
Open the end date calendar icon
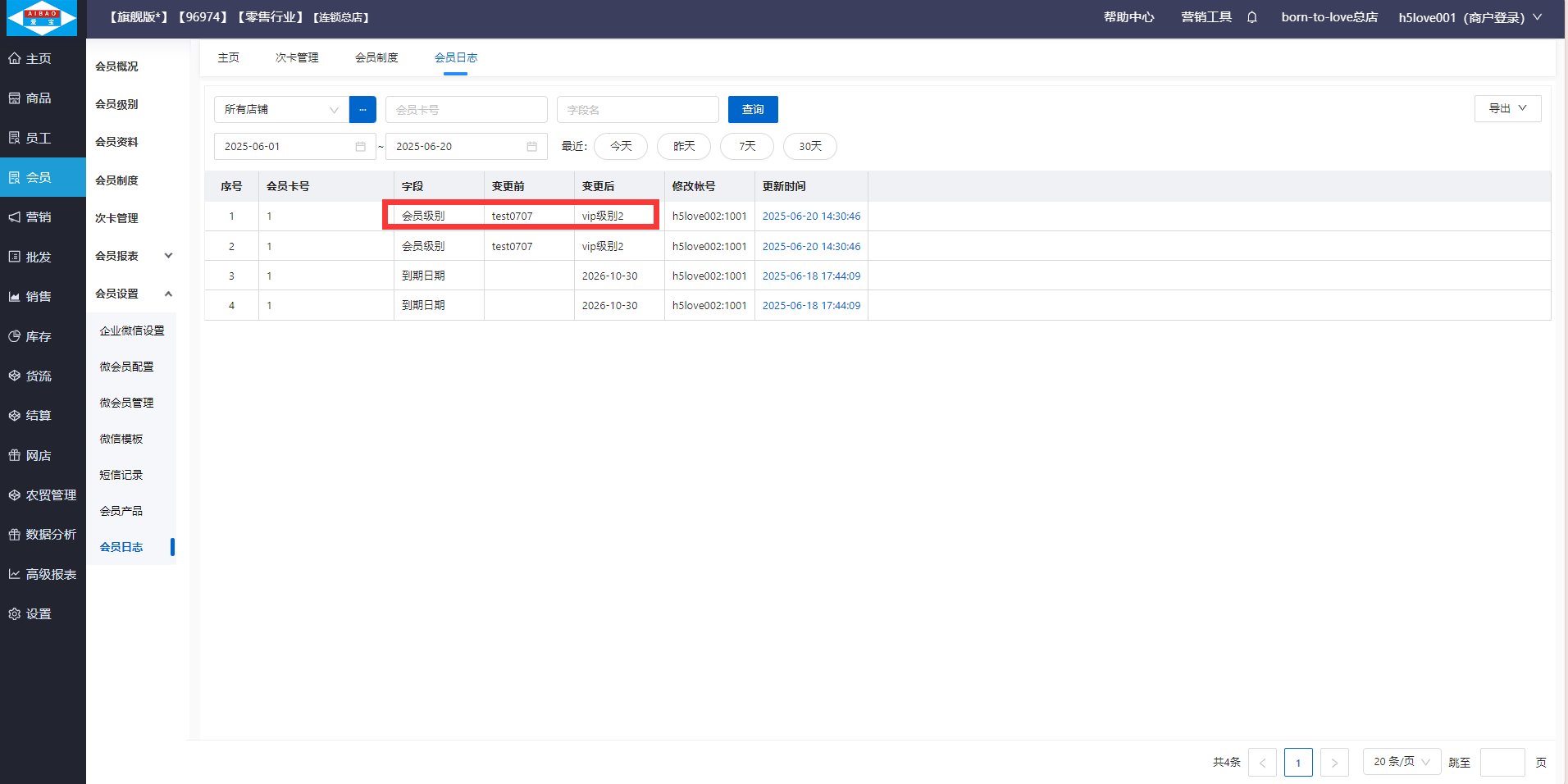click(x=531, y=147)
